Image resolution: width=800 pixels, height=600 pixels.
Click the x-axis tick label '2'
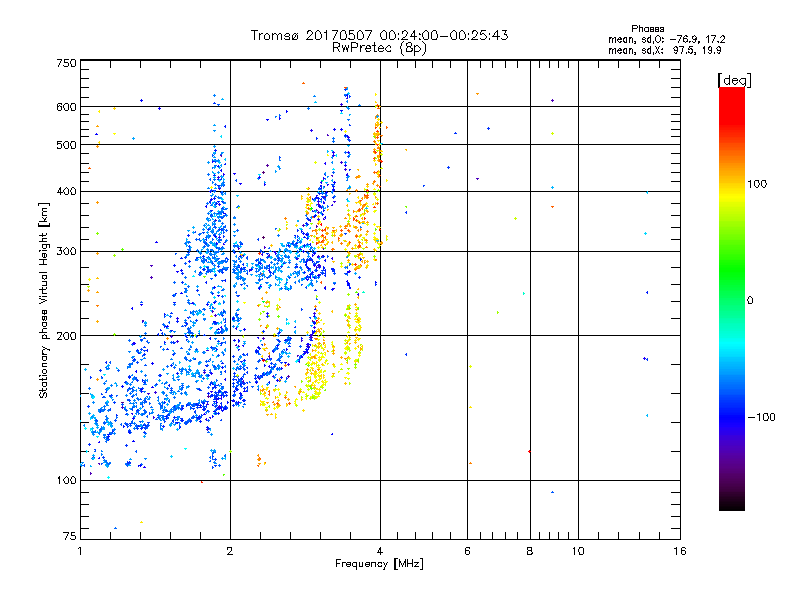click(x=230, y=551)
